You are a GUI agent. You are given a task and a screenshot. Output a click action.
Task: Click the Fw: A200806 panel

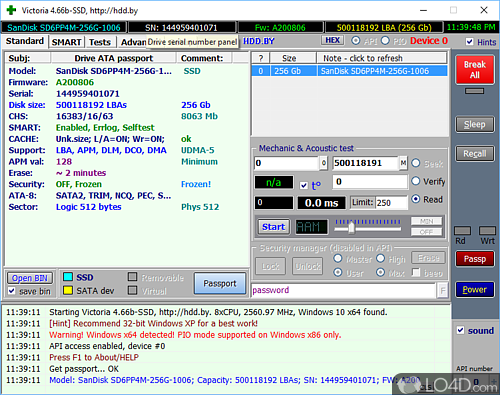point(280,27)
